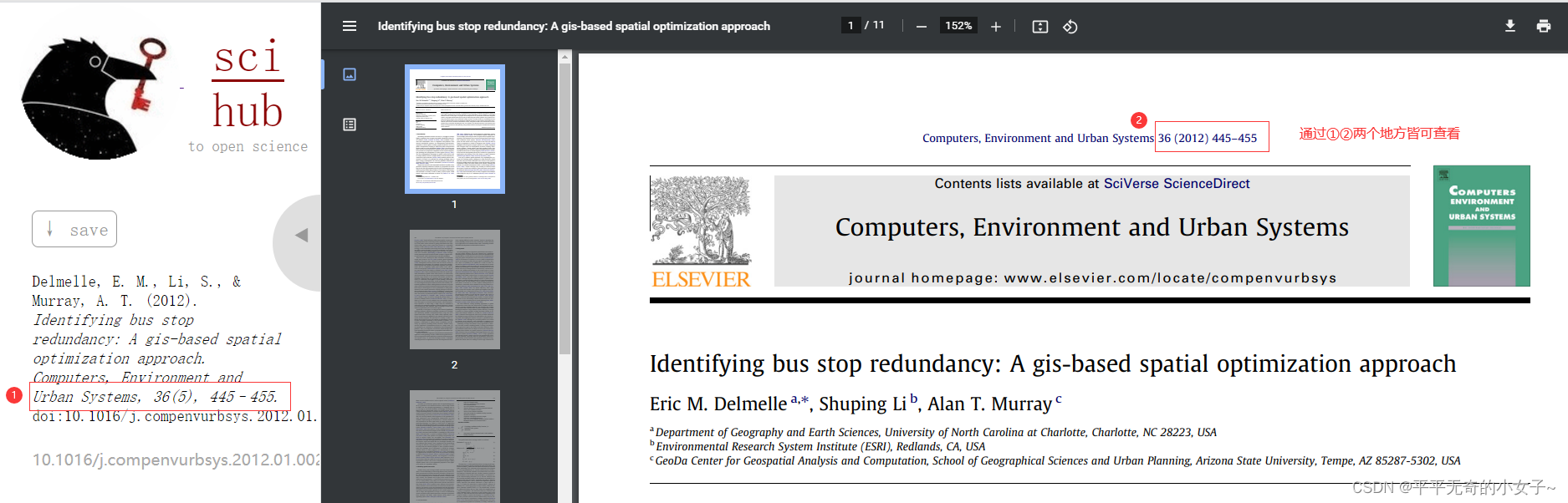Zoom out using the minus icon
The height and width of the screenshot is (503, 1568).
(921, 27)
